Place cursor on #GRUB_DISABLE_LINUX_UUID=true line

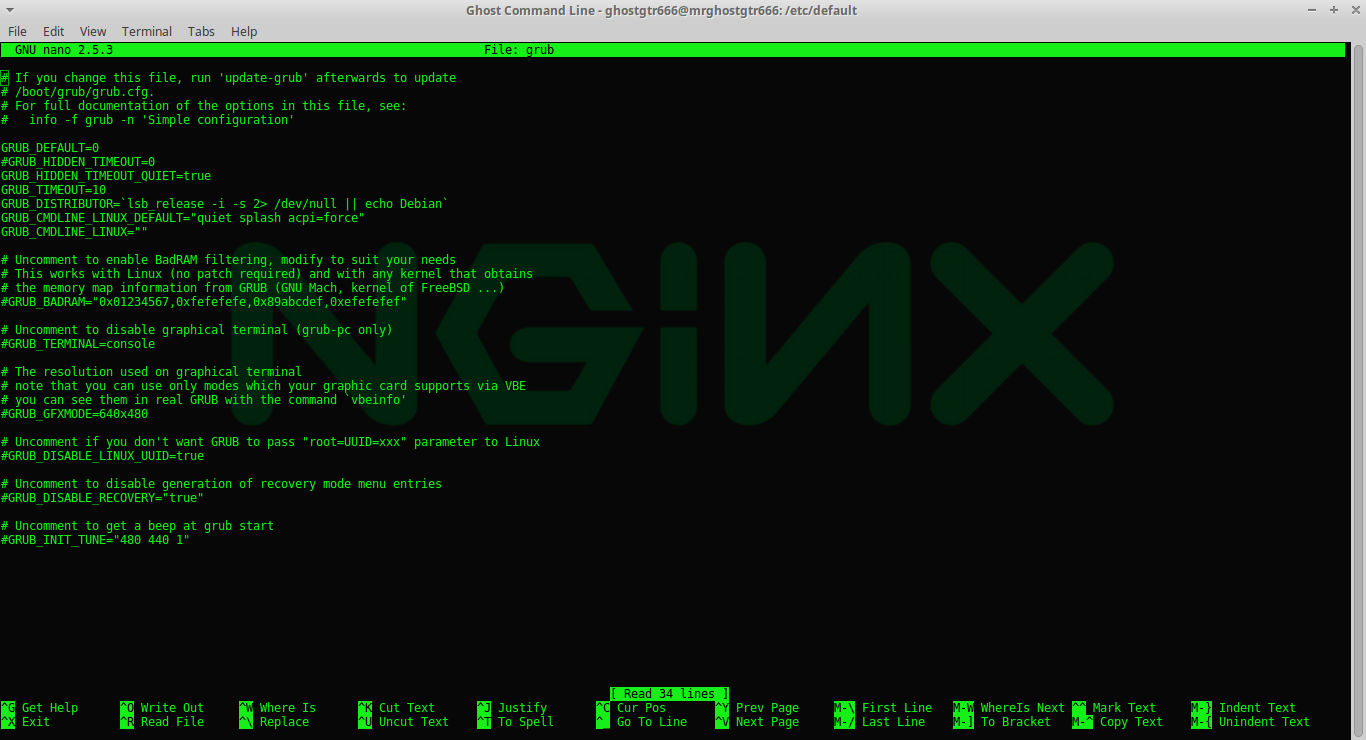point(103,456)
